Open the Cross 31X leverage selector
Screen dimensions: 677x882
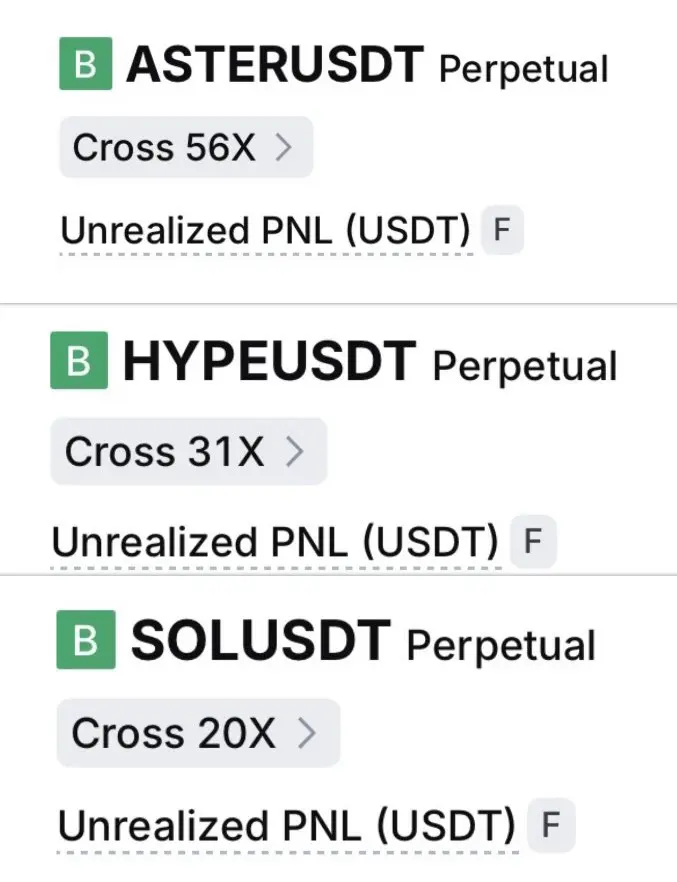[188, 451]
